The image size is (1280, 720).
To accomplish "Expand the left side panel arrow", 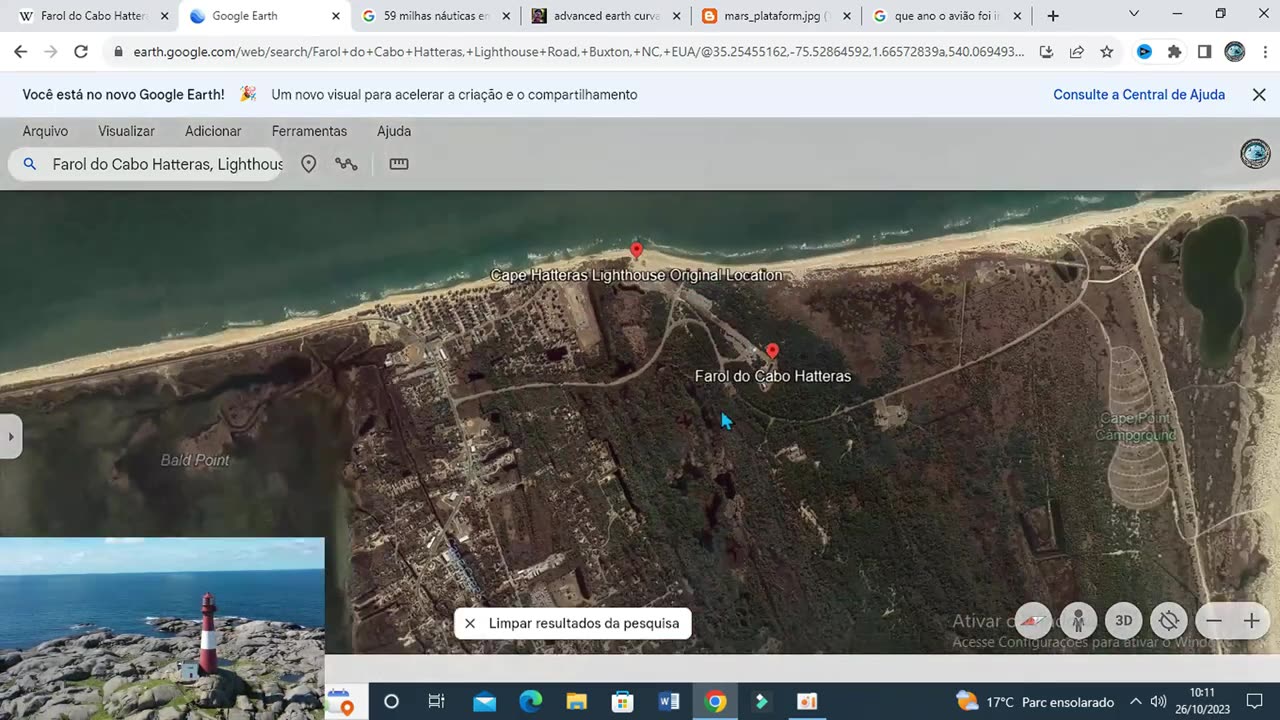I will [11, 437].
